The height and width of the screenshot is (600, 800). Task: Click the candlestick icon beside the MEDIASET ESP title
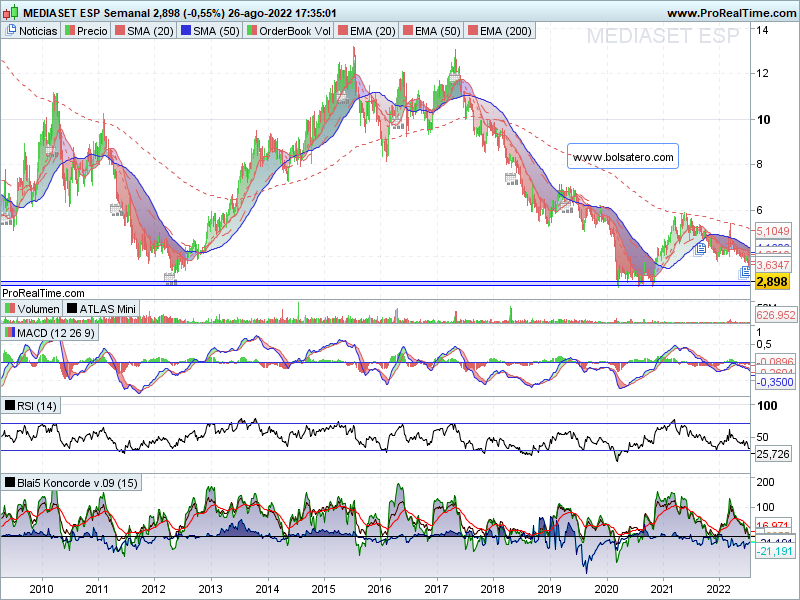tap(10, 12)
